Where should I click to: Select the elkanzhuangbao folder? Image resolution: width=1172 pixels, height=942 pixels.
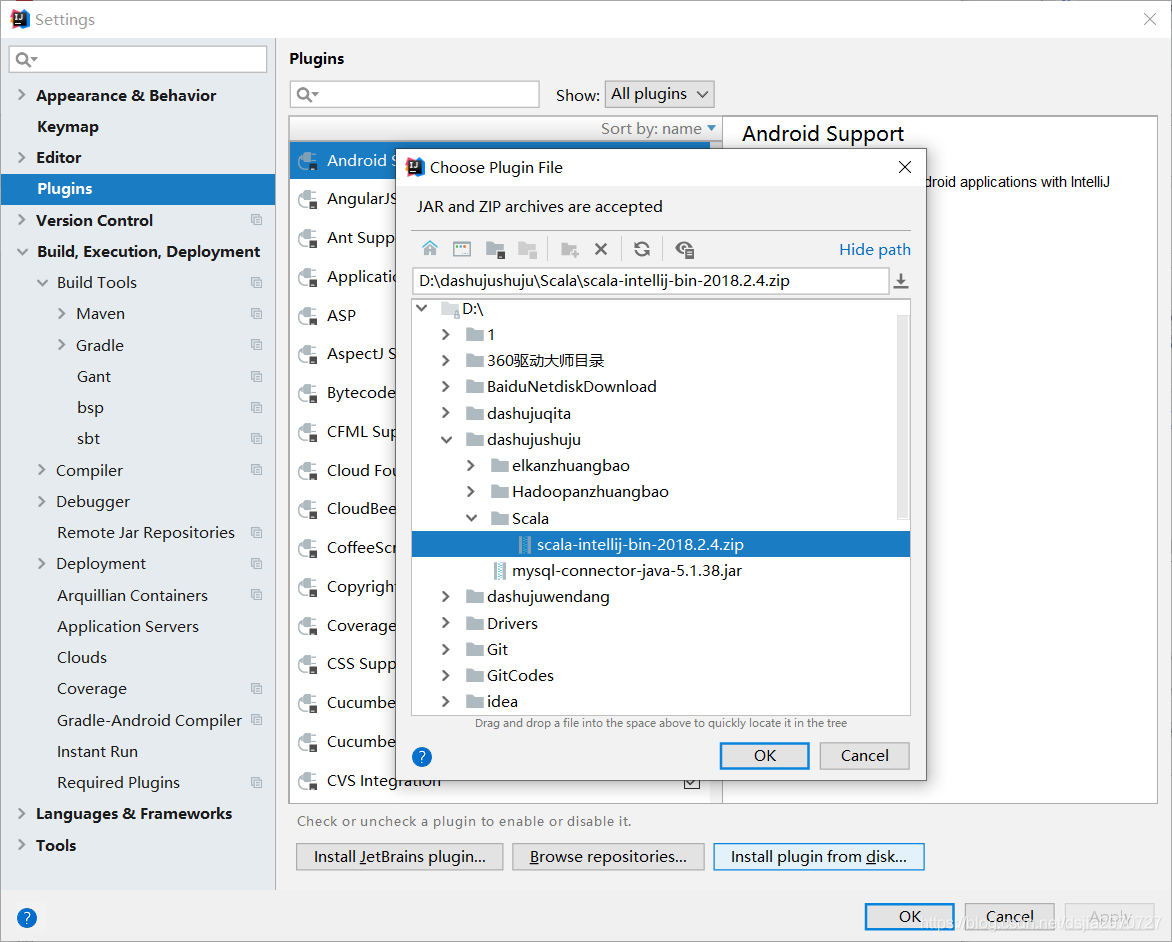(x=570, y=466)
